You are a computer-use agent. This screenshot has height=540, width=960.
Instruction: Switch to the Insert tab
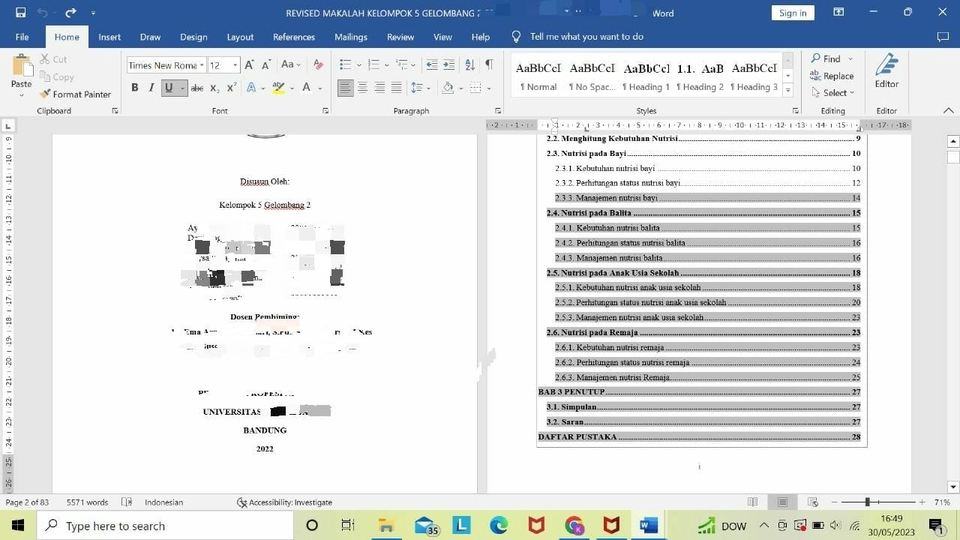tap(109, 37)
